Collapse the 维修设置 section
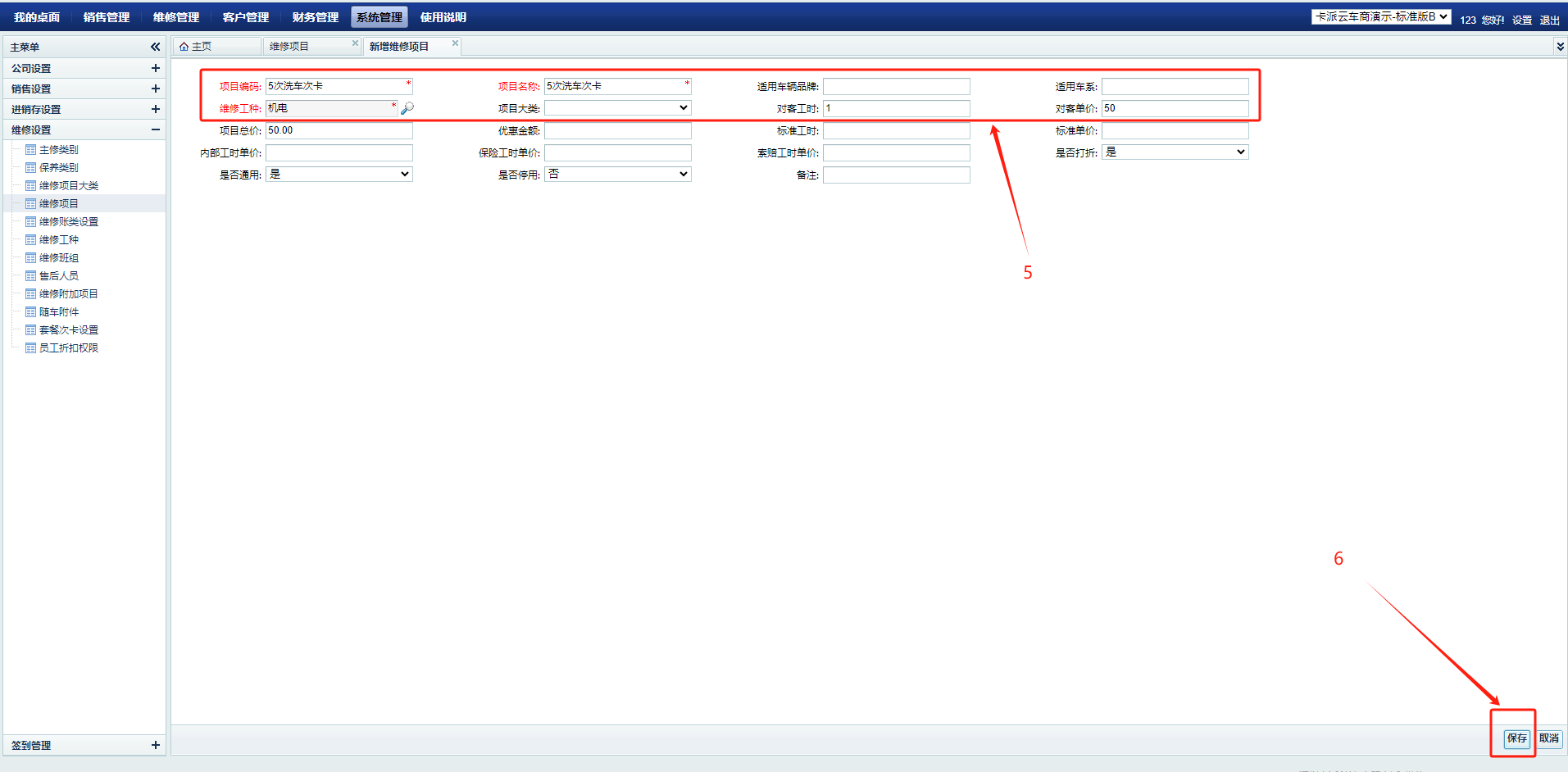Image resolution: width=1568 pixels, height=772 pixels. 155,129
